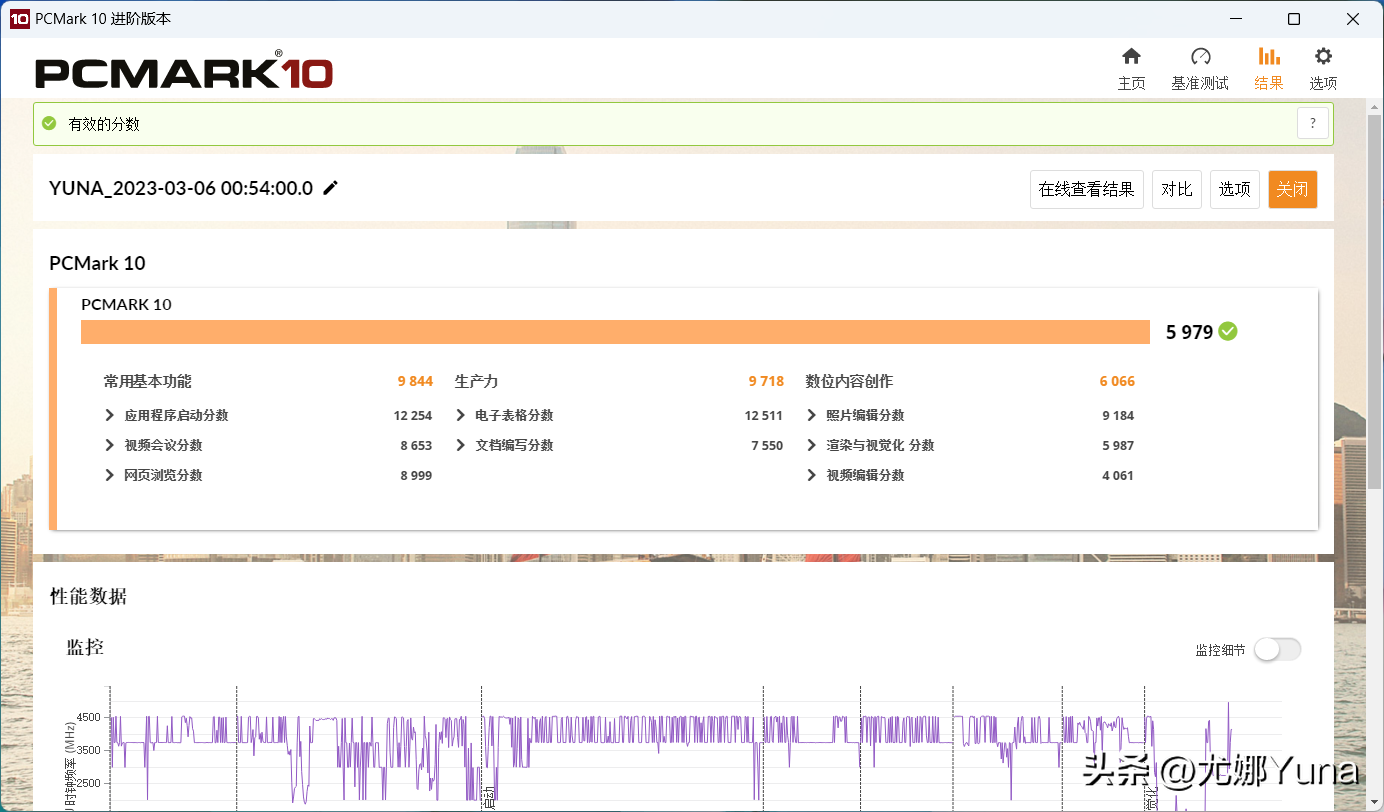Open the question mark help button
Viewport: 1384px width, 812px height.
coord(1313,124)
